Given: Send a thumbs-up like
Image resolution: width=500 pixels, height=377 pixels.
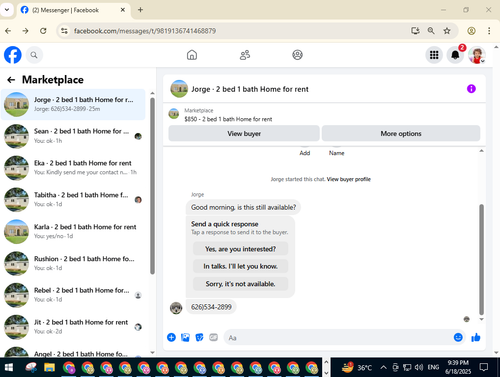Looking at the screenshot, I should (476, 337).
